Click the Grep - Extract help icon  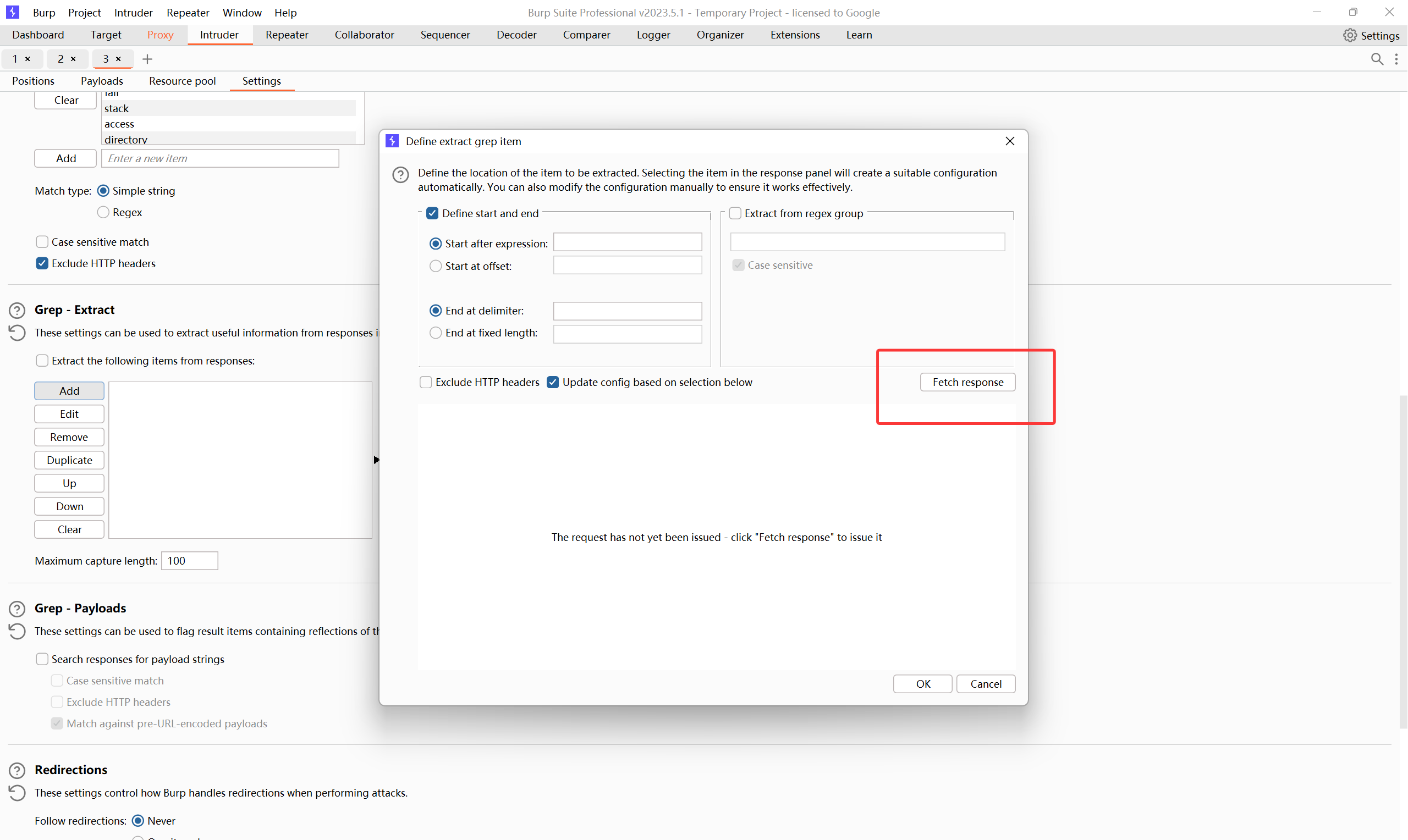point(17,310)
